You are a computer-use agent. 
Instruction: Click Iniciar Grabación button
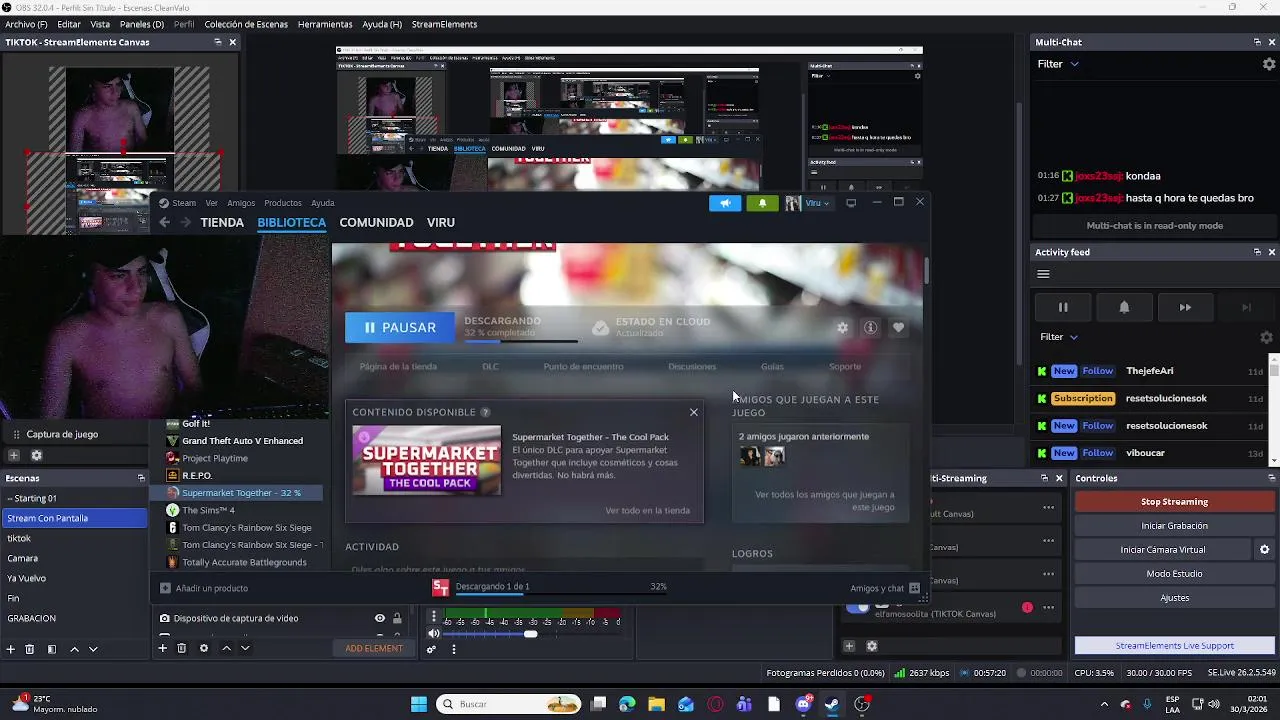pos(1174,526)
